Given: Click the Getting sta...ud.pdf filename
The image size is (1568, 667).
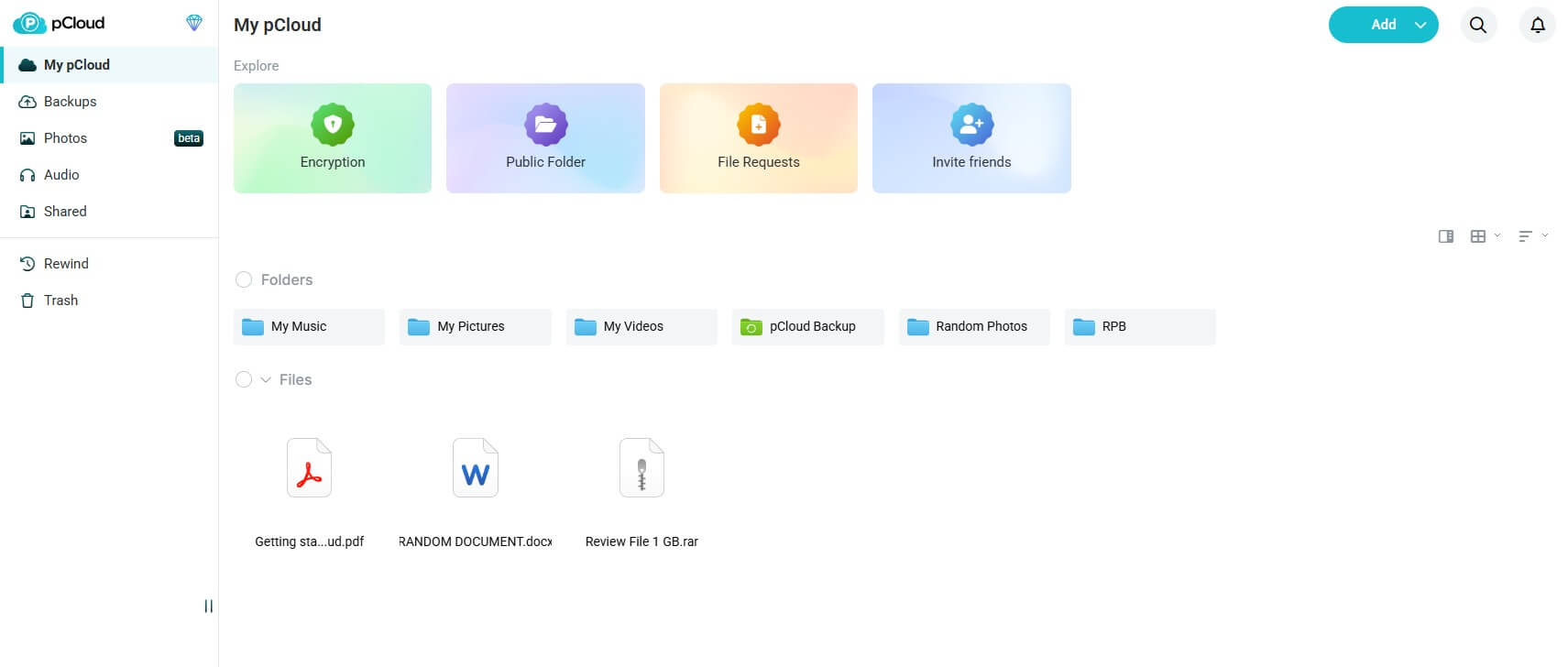Looking at the screenshot, I should [309, 541].
